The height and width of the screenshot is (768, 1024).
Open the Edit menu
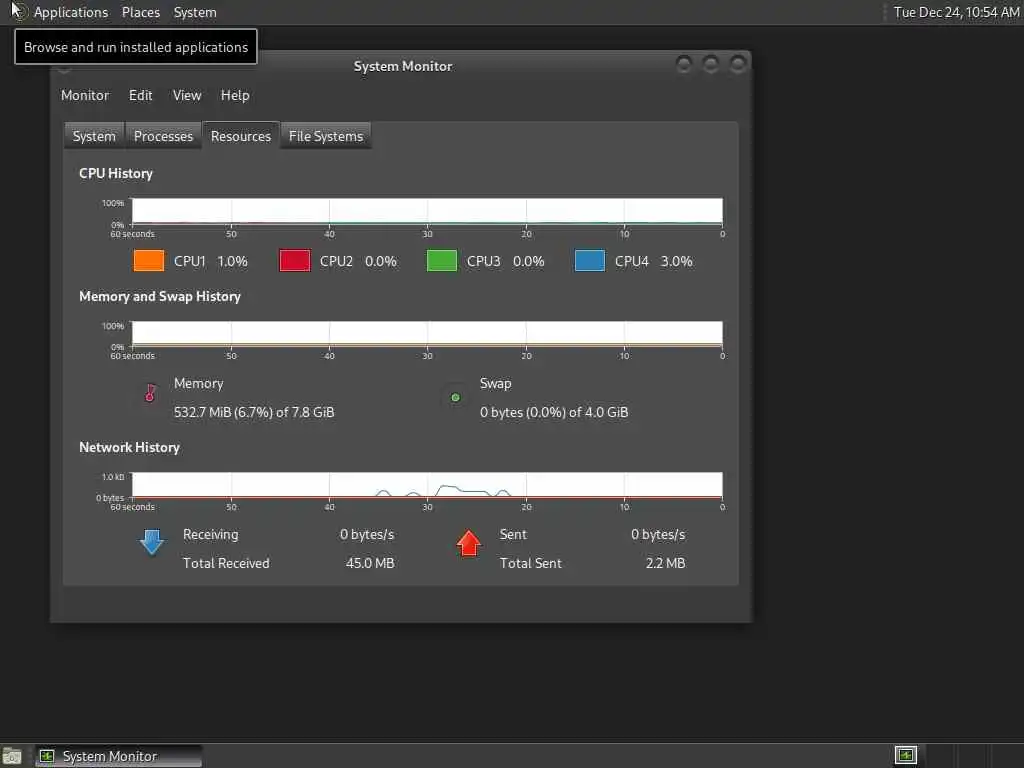coord(140,95)
